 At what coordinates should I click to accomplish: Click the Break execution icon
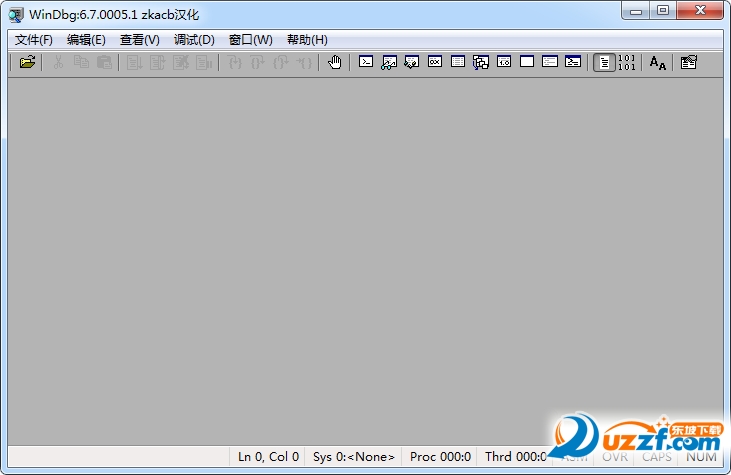[204, 62]
